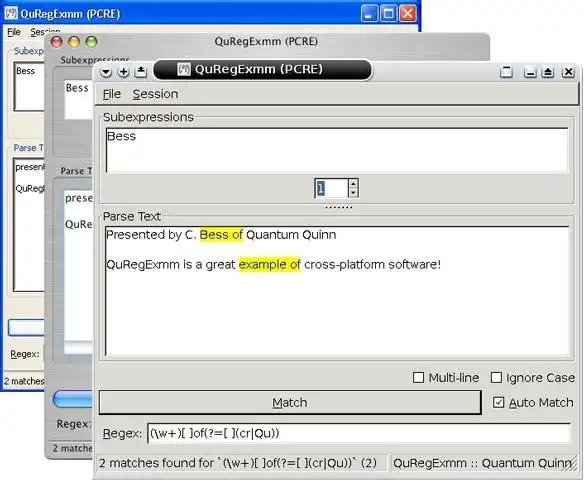Click the Mac window title 'QuRegExmm (PCRE)'
This screenshot has width=584, height=480.
(x=266, y=41)
